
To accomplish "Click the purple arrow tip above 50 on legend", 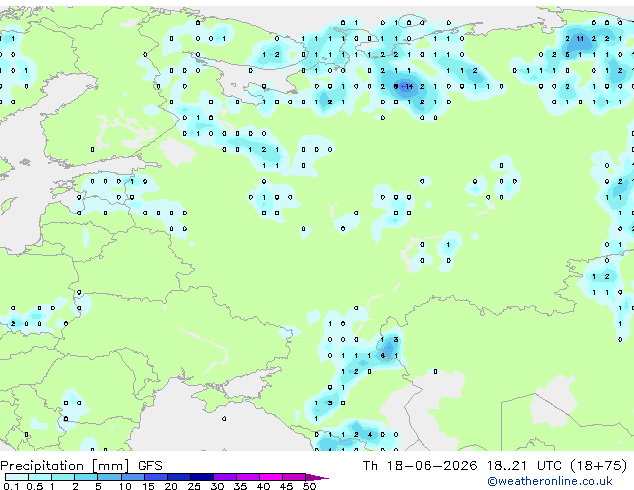I will (x=318, y=477).
